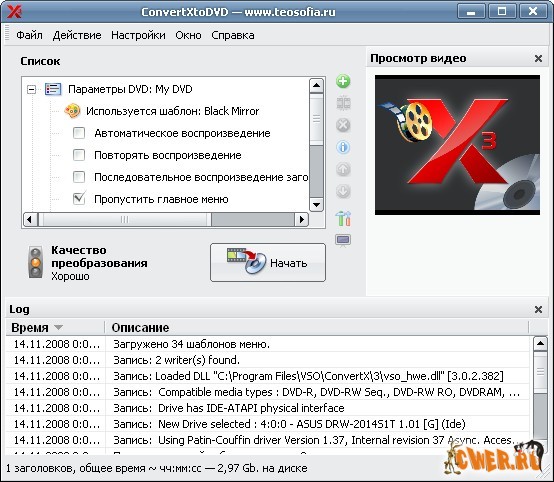Screen dimensions: 554x482
Task: Click the video preview image
Action: 457,145
